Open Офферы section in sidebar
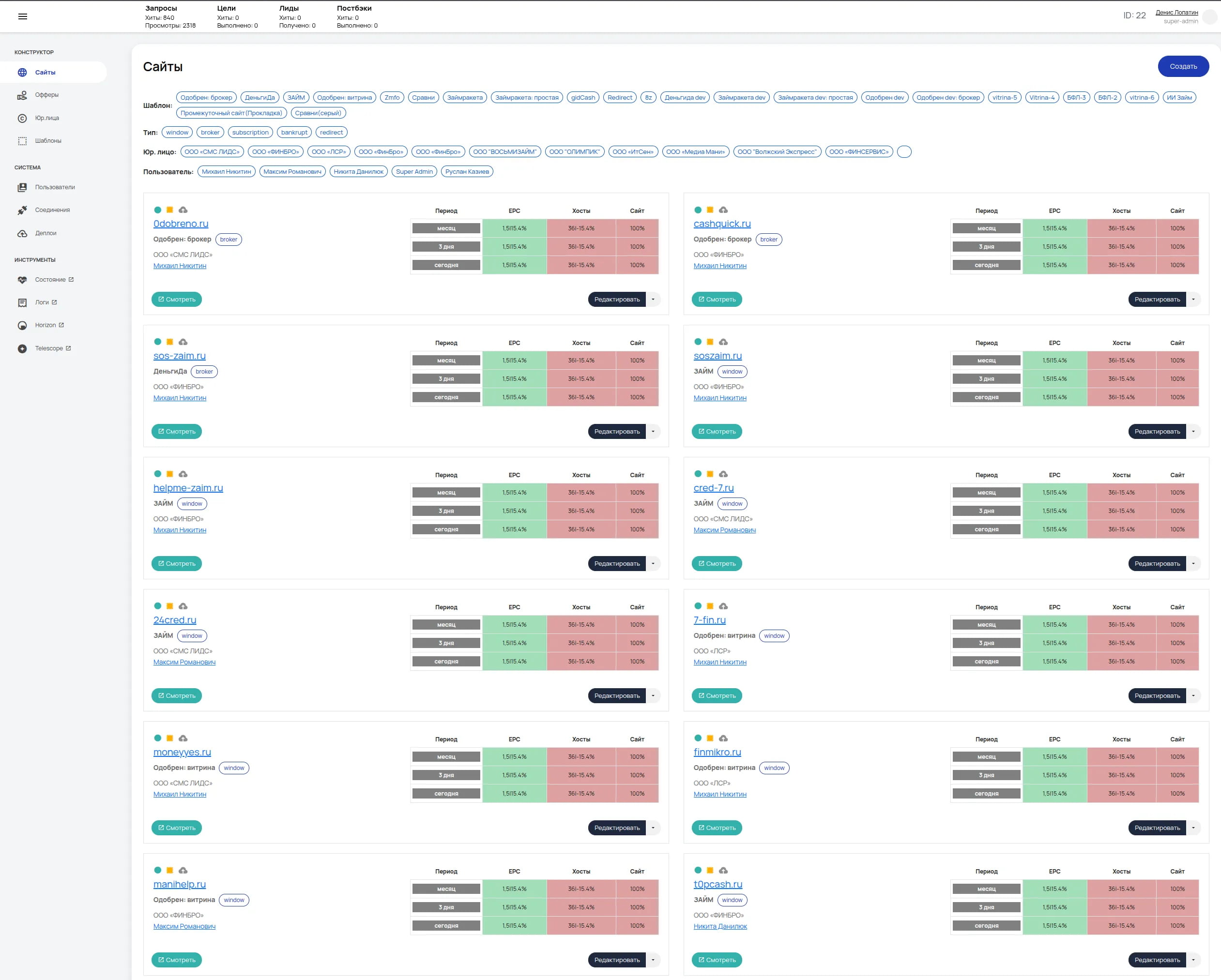The image size is (1221, 980). point(46,95)
